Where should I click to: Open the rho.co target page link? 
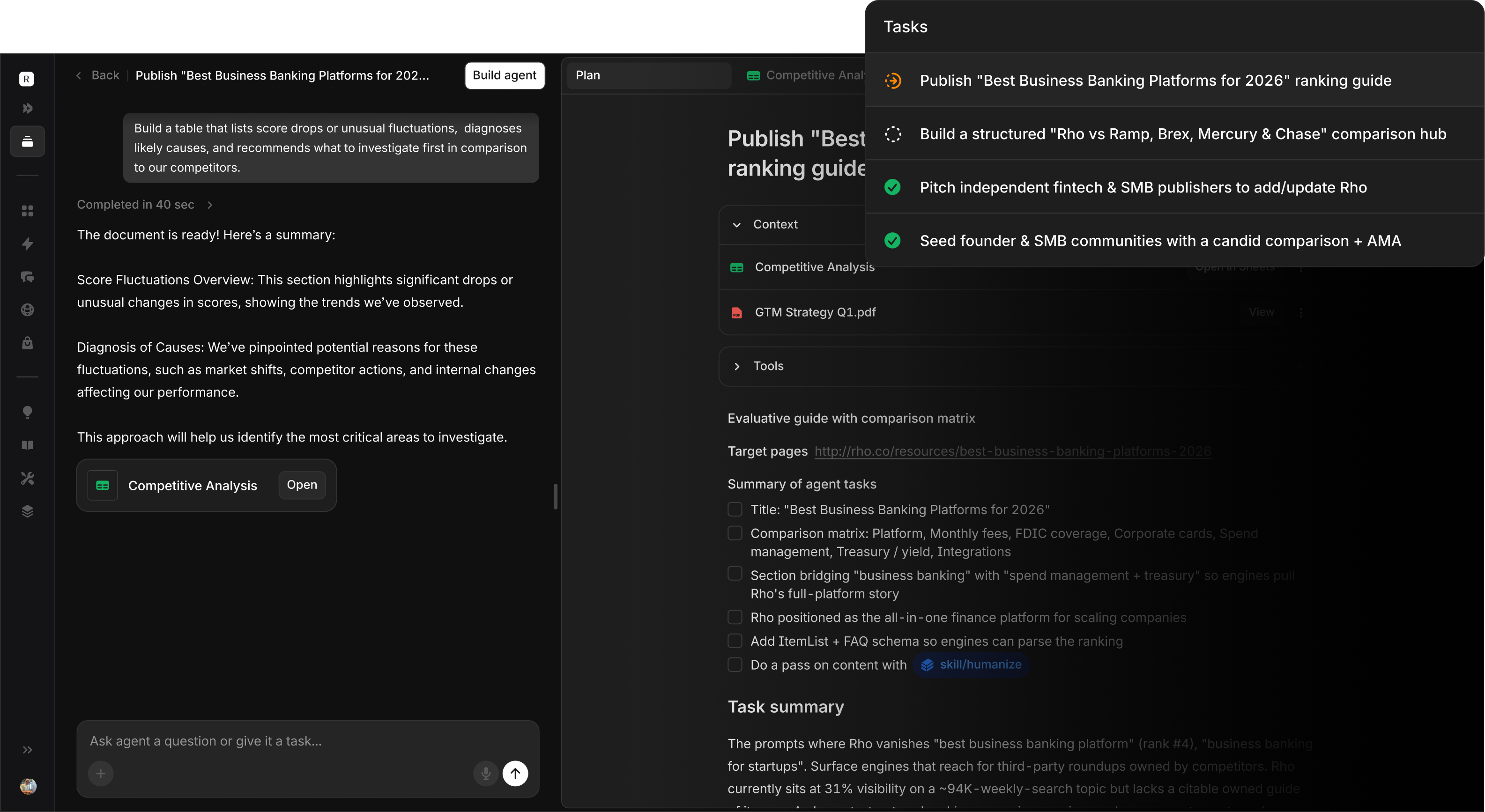(x=1013, y=451)
